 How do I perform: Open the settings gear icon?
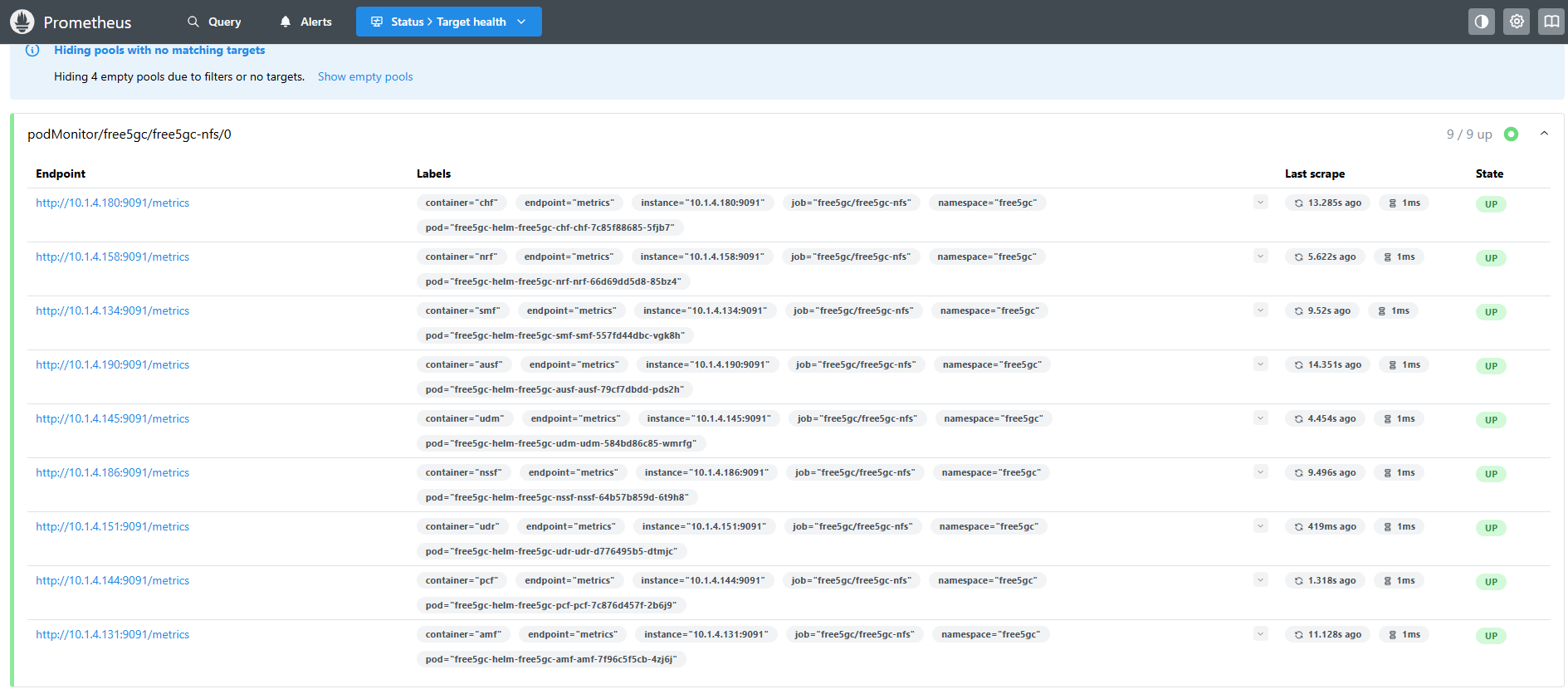point(1517,22)
